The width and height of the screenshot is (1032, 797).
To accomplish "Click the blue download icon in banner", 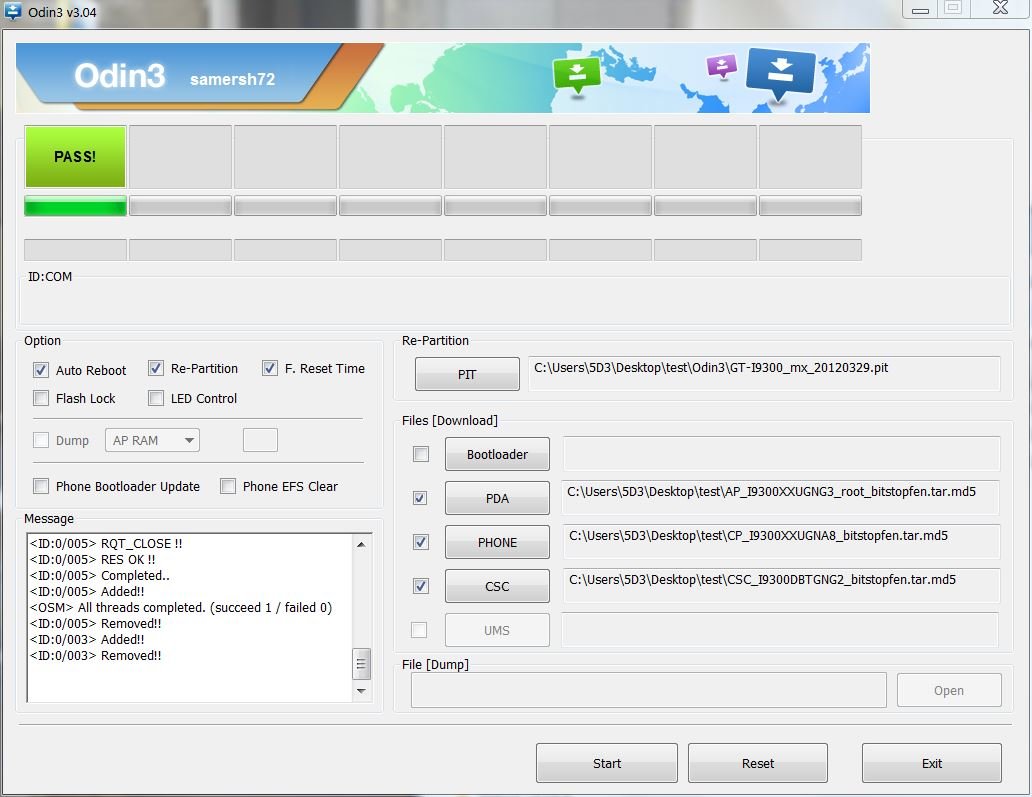I will coord(780,74).
